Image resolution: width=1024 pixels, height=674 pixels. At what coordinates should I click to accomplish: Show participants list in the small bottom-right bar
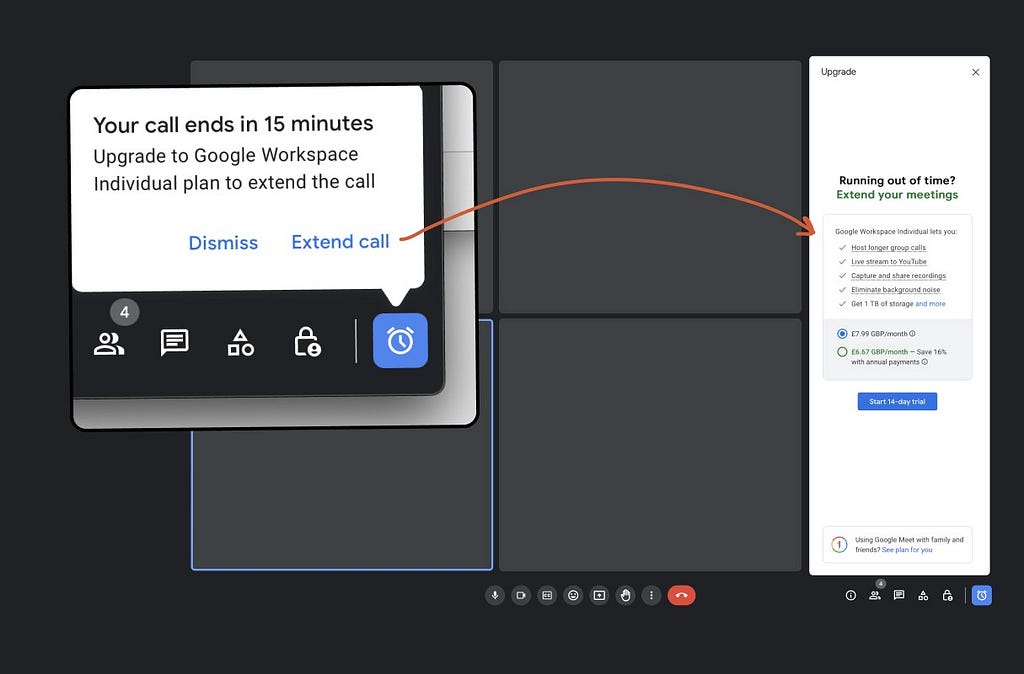coord(875,595)
